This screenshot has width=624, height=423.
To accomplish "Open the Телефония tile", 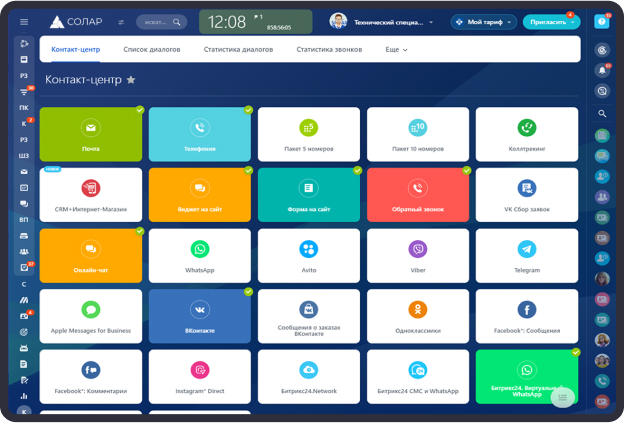I will [x=200, y=135].
